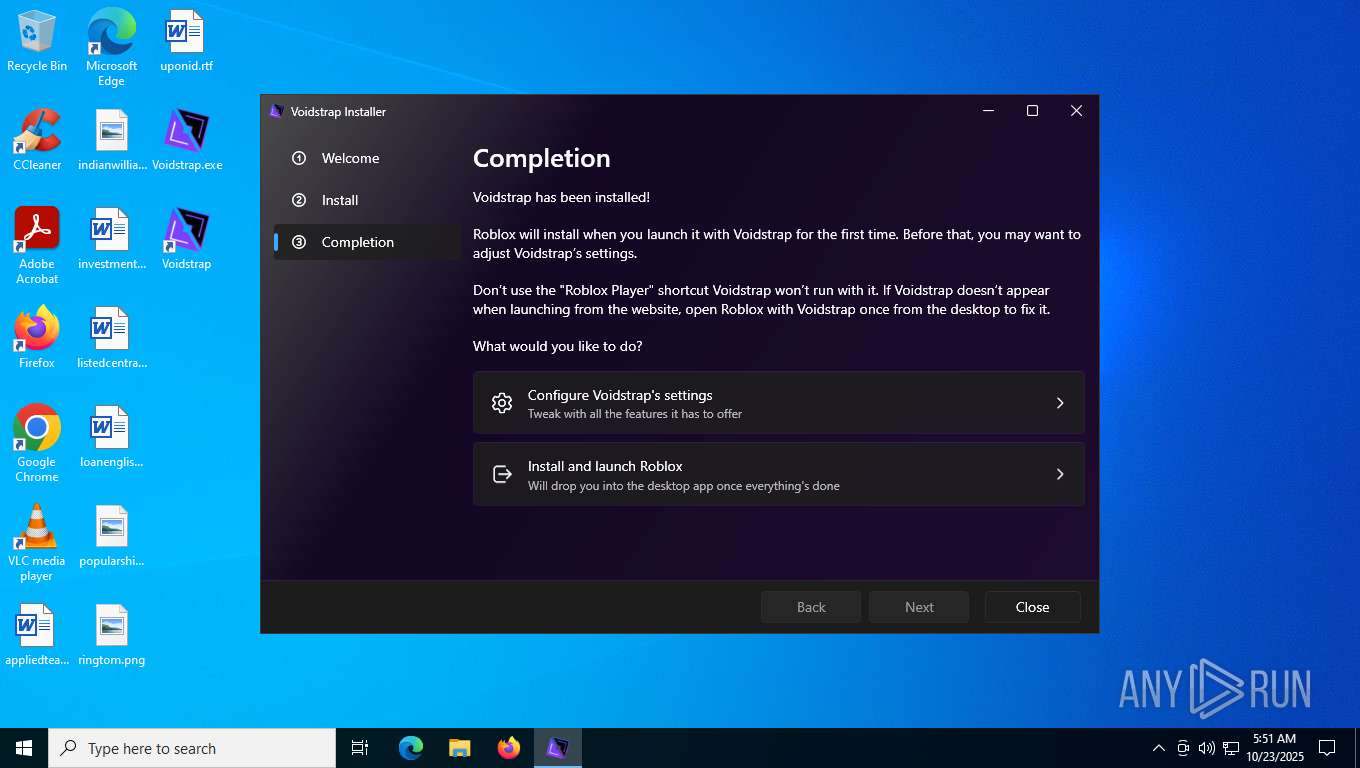Click the Voidstrap logo in the title bar

pyautogui.click(x=277, y=111)
